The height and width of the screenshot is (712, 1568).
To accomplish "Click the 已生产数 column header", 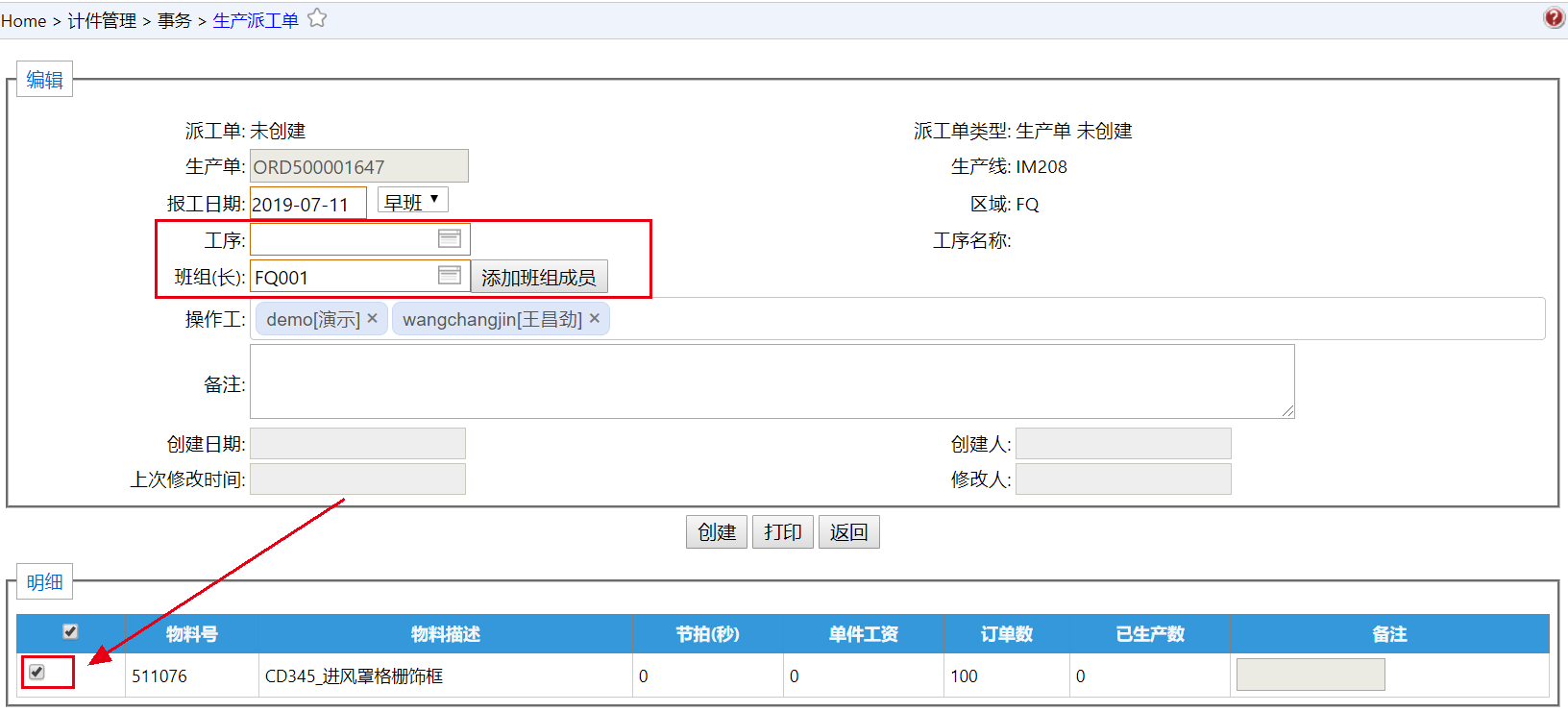I will (x=1150, y=634).
